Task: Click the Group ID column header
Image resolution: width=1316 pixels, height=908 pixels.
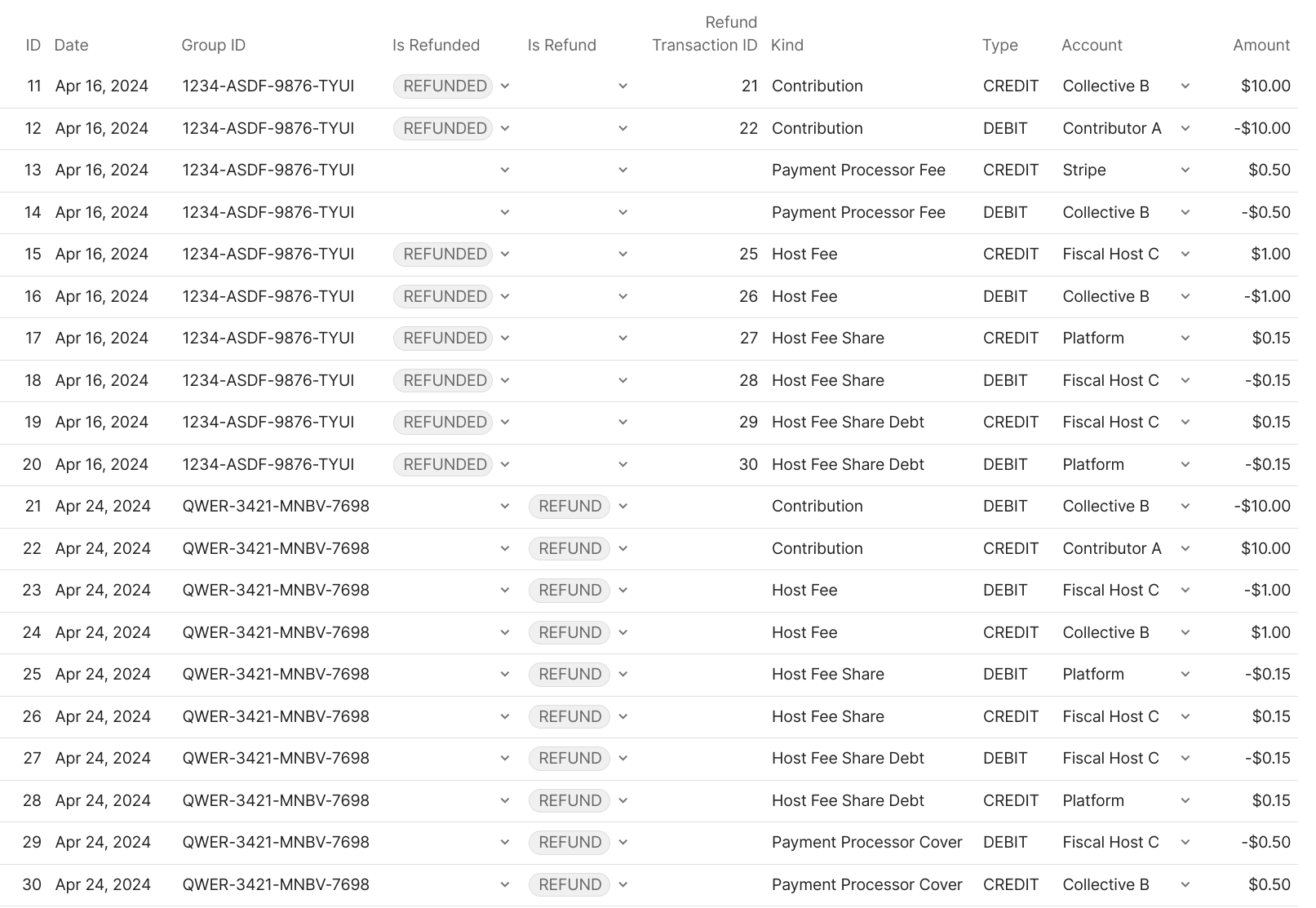Action: pos(213,46)
